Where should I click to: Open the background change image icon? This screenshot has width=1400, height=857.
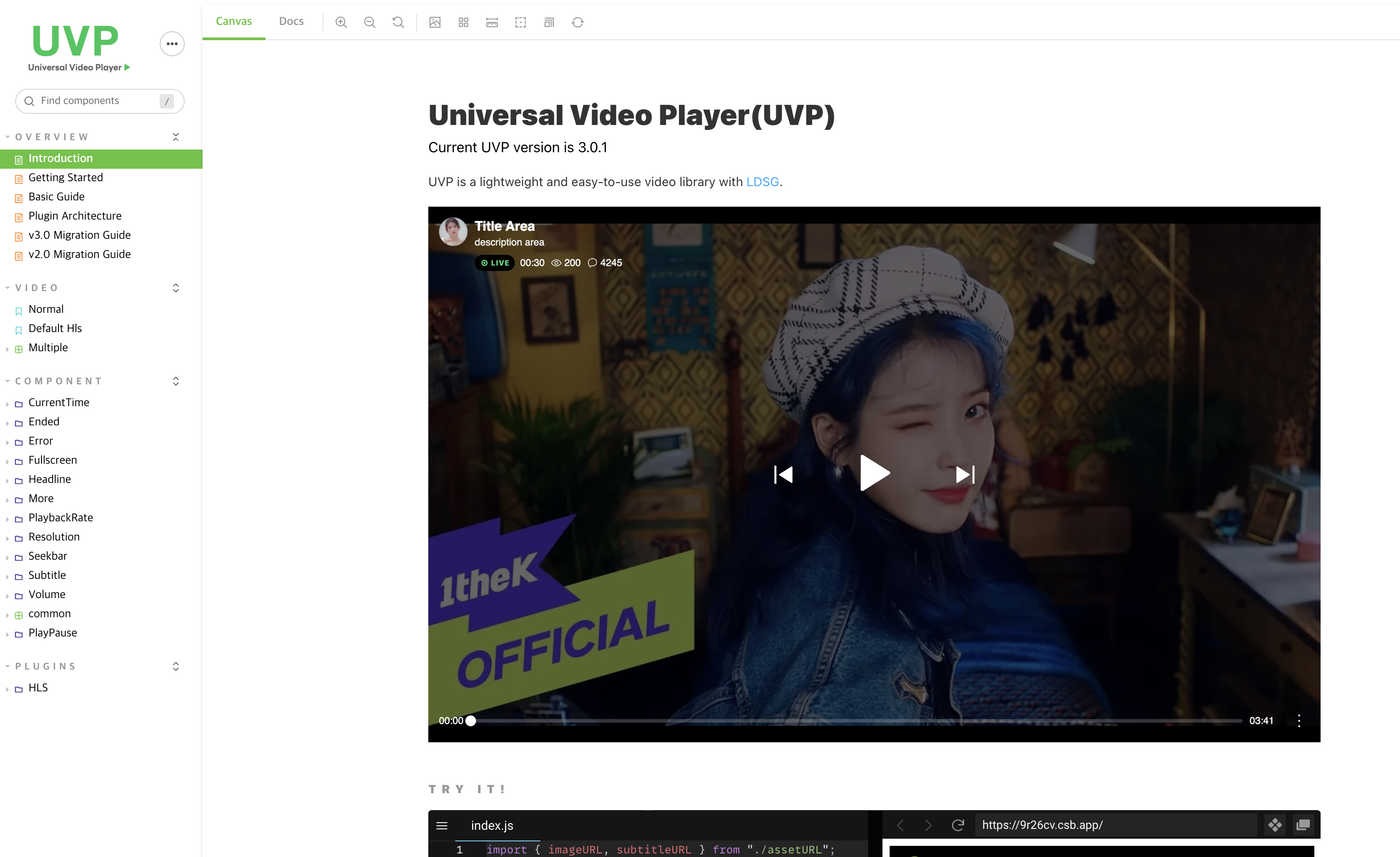point(435,22)
